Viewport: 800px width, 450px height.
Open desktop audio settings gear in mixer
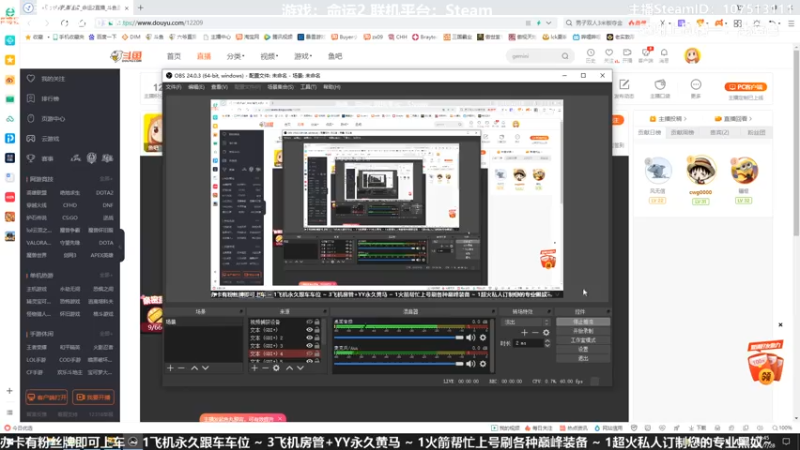click(483, 338)
